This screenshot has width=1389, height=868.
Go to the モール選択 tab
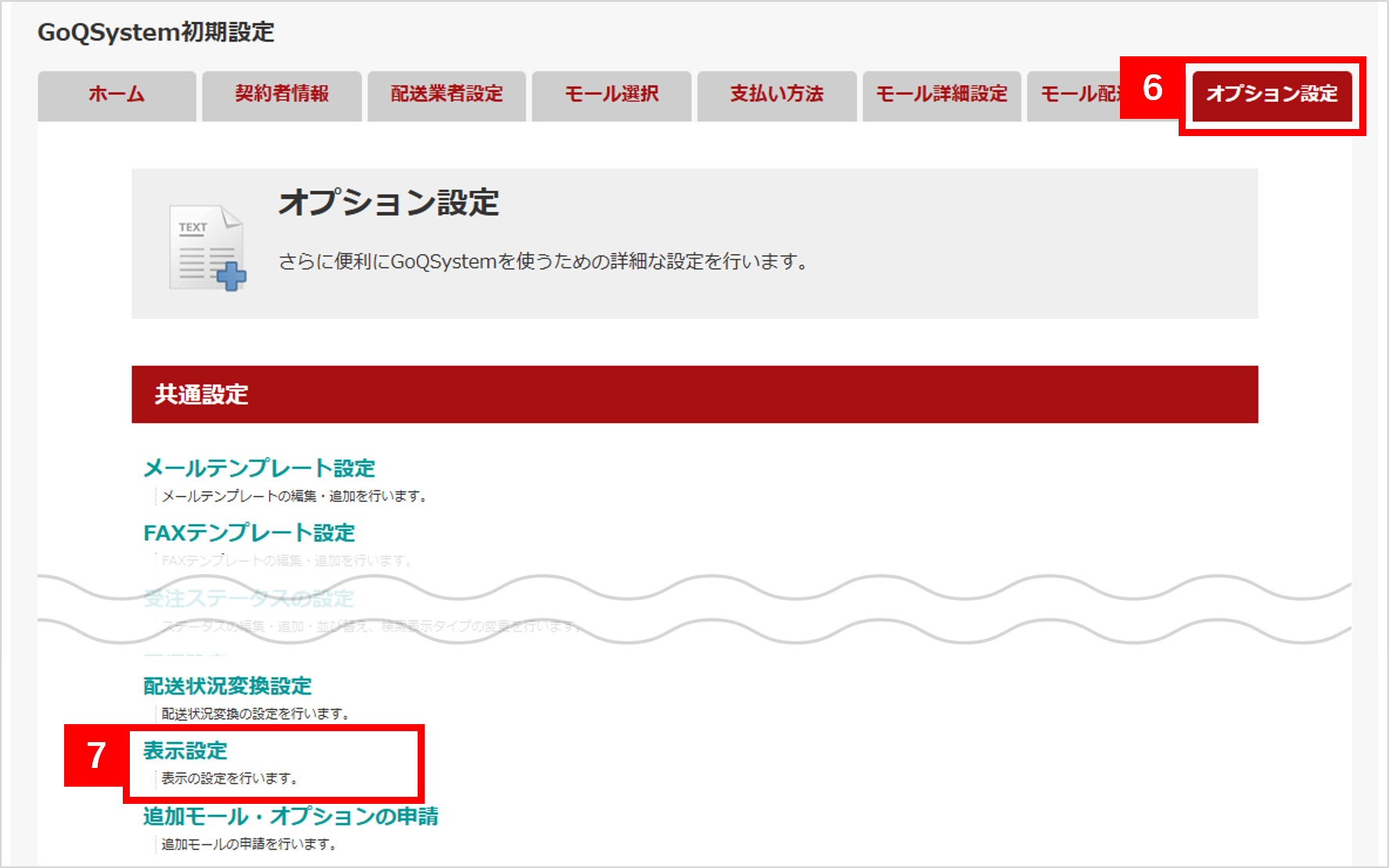612,95
